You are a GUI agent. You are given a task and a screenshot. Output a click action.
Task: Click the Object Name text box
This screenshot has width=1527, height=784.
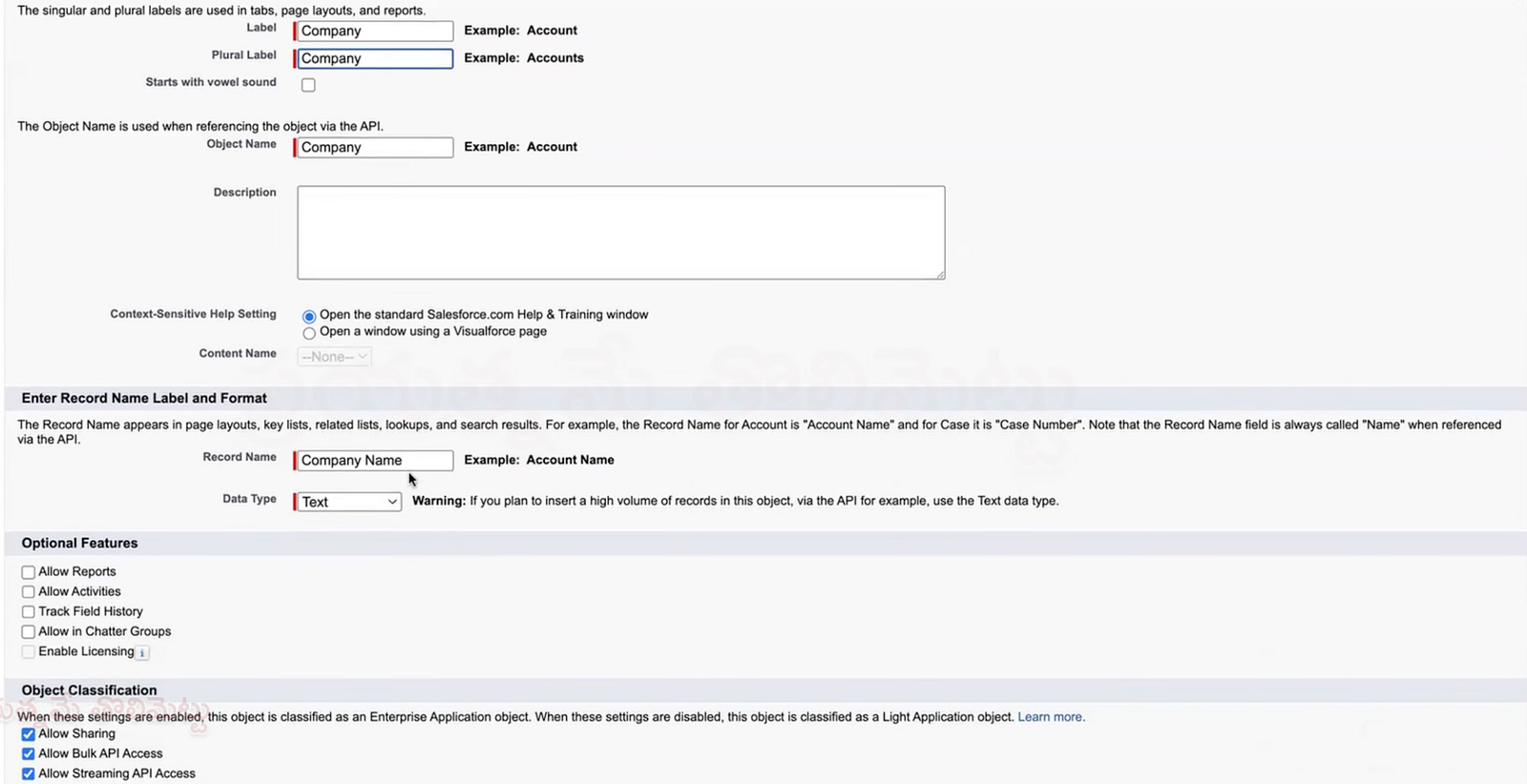(x=375, y=148)
